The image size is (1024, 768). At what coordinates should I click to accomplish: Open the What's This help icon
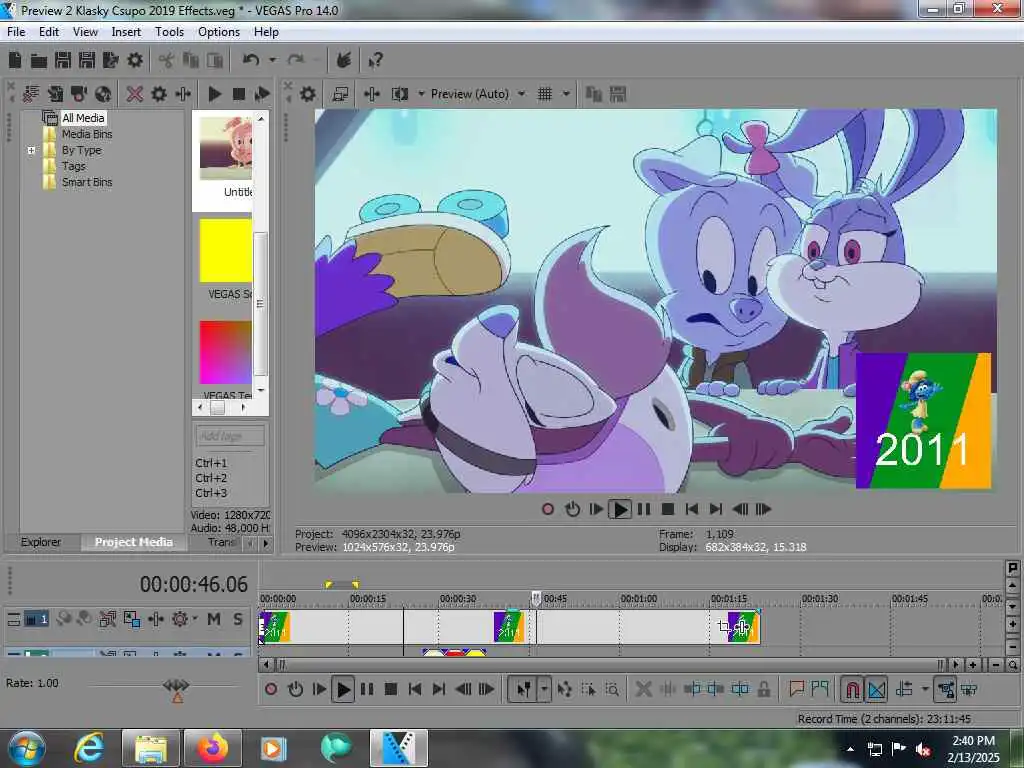click(x=375, y=61)
